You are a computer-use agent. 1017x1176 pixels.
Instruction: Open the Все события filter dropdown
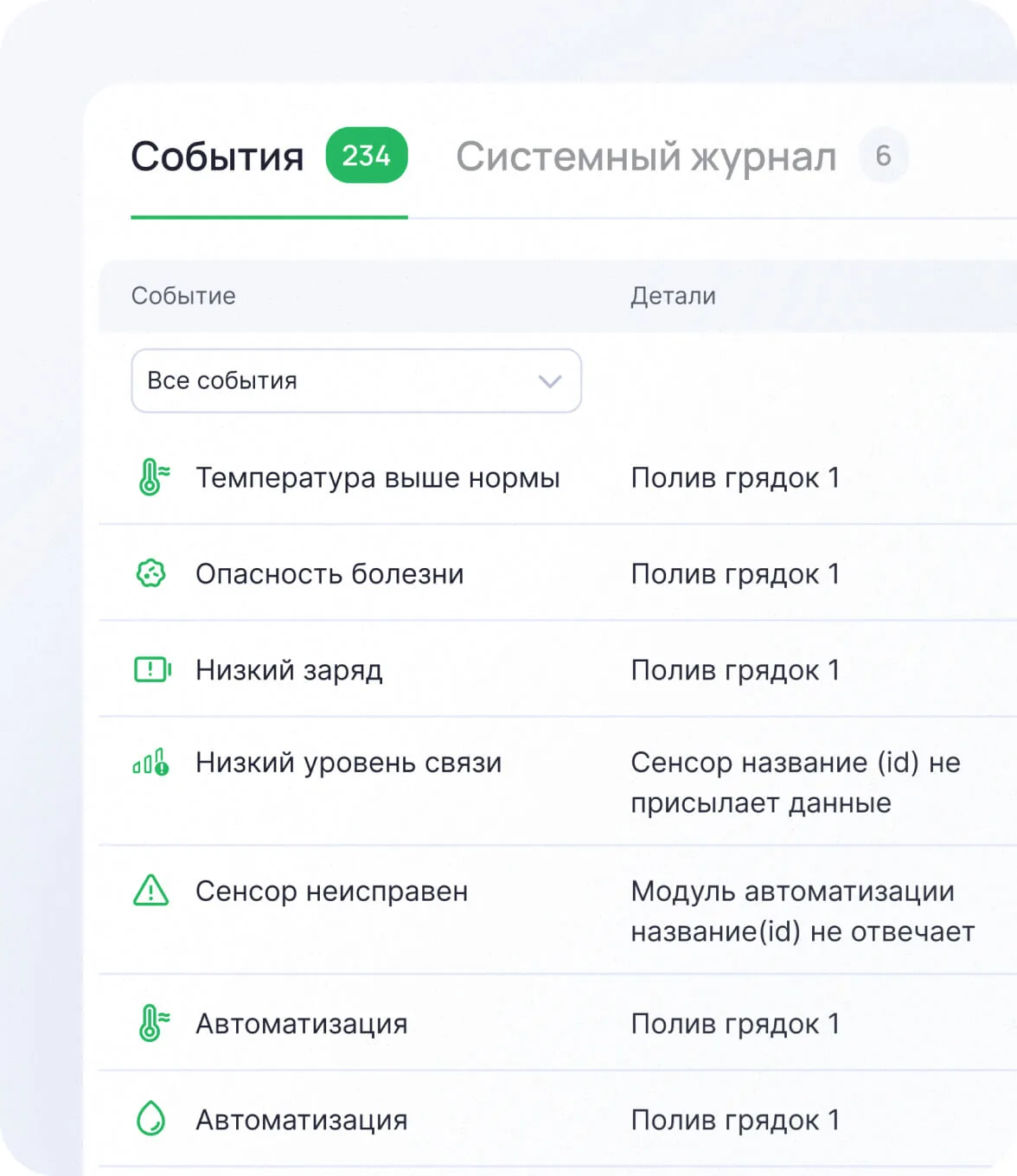click(x=356, y=380)
